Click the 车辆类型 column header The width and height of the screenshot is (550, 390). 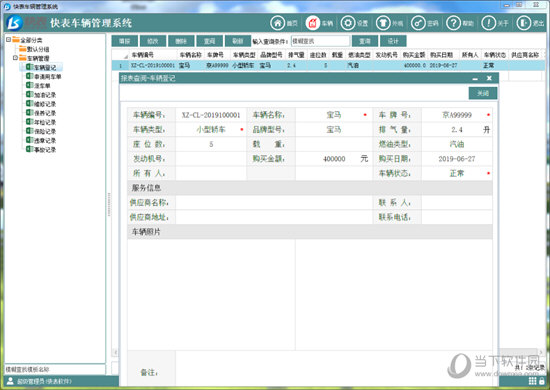pos(244,55)
